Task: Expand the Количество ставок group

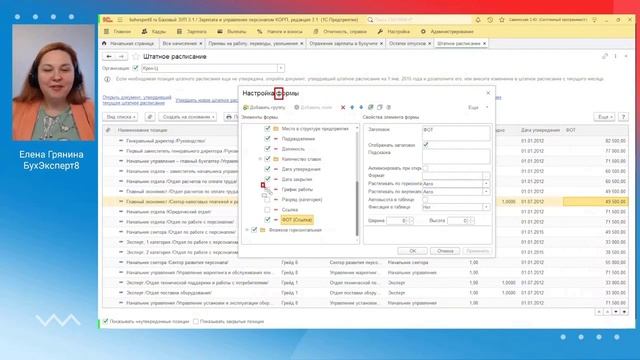Action: point(260,159)
